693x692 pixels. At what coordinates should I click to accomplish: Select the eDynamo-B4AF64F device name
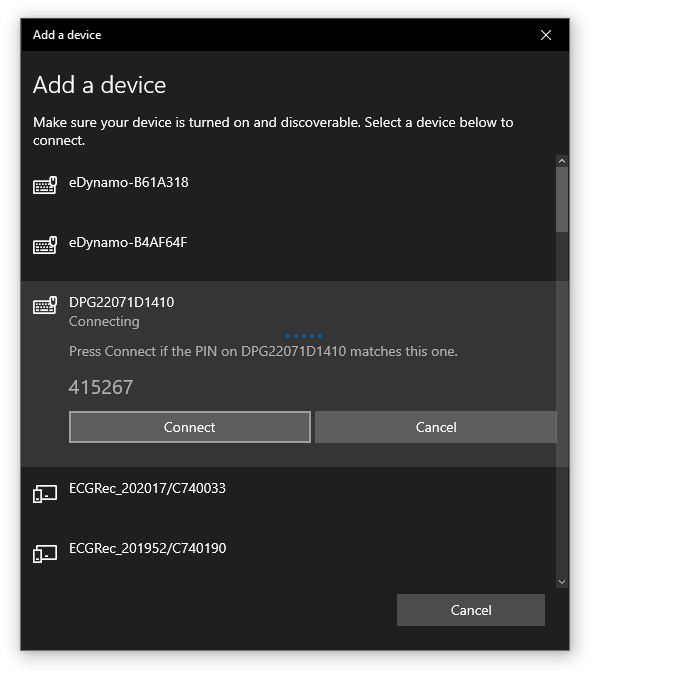tap(128, 243)
